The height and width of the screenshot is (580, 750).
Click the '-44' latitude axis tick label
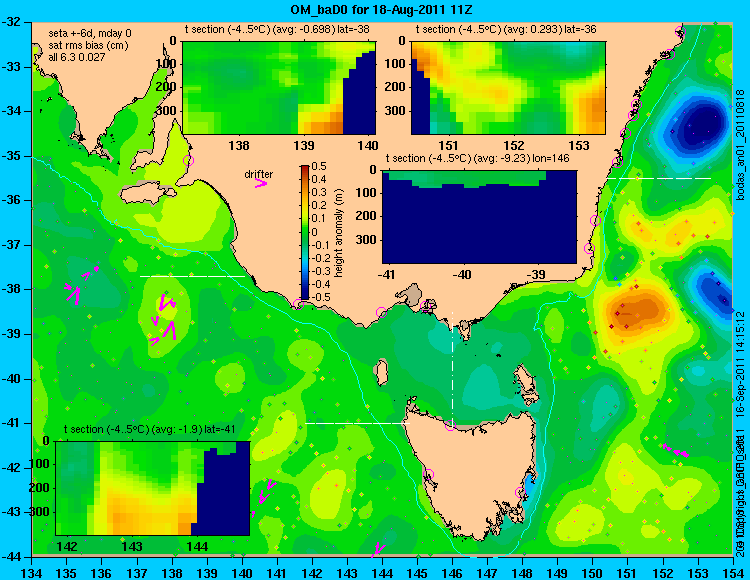(11, 557)
